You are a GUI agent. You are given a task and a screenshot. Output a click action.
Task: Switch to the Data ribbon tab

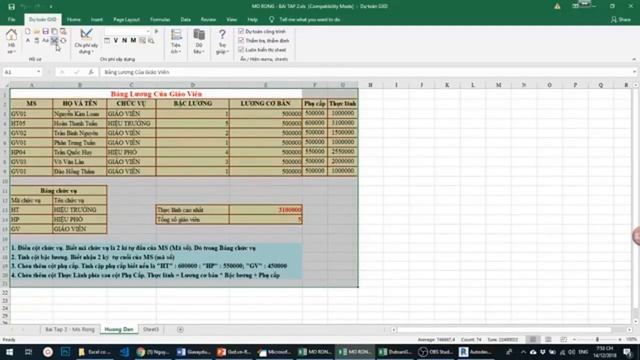point(186,20)
